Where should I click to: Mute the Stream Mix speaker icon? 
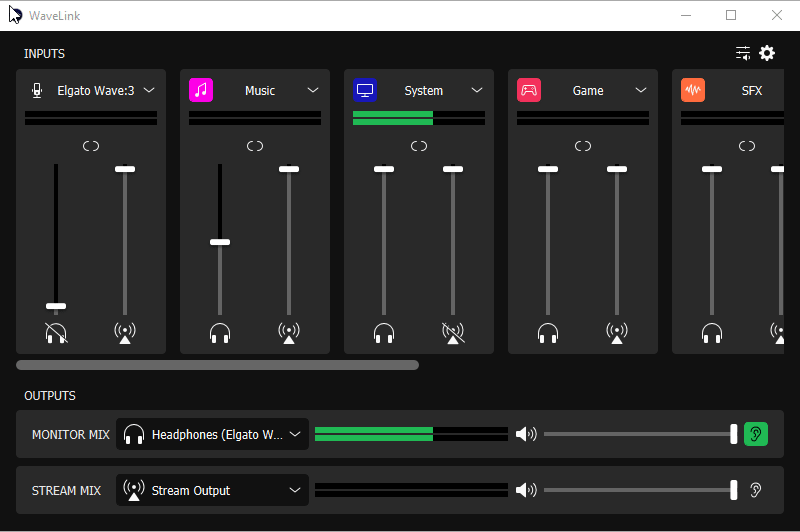(x=526, y=490)
